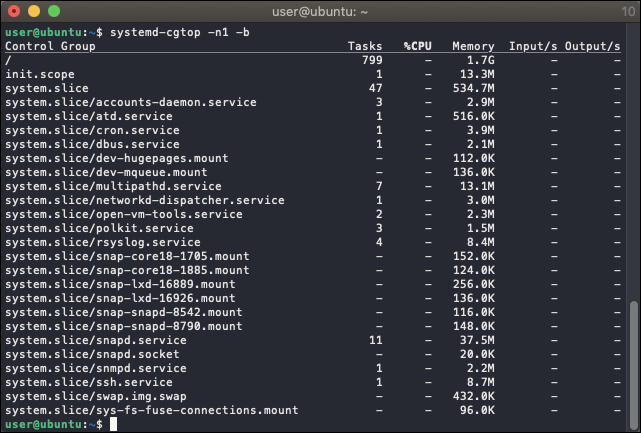The width and height of the screenshot is (641, 433).
Task: Click the Tasks column header
Action: [365, 46]
